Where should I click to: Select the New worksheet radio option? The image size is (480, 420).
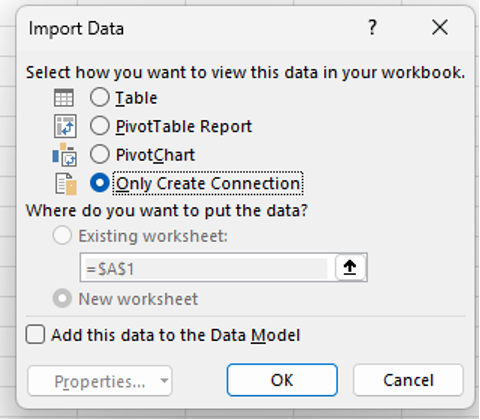tap(62, 298)
